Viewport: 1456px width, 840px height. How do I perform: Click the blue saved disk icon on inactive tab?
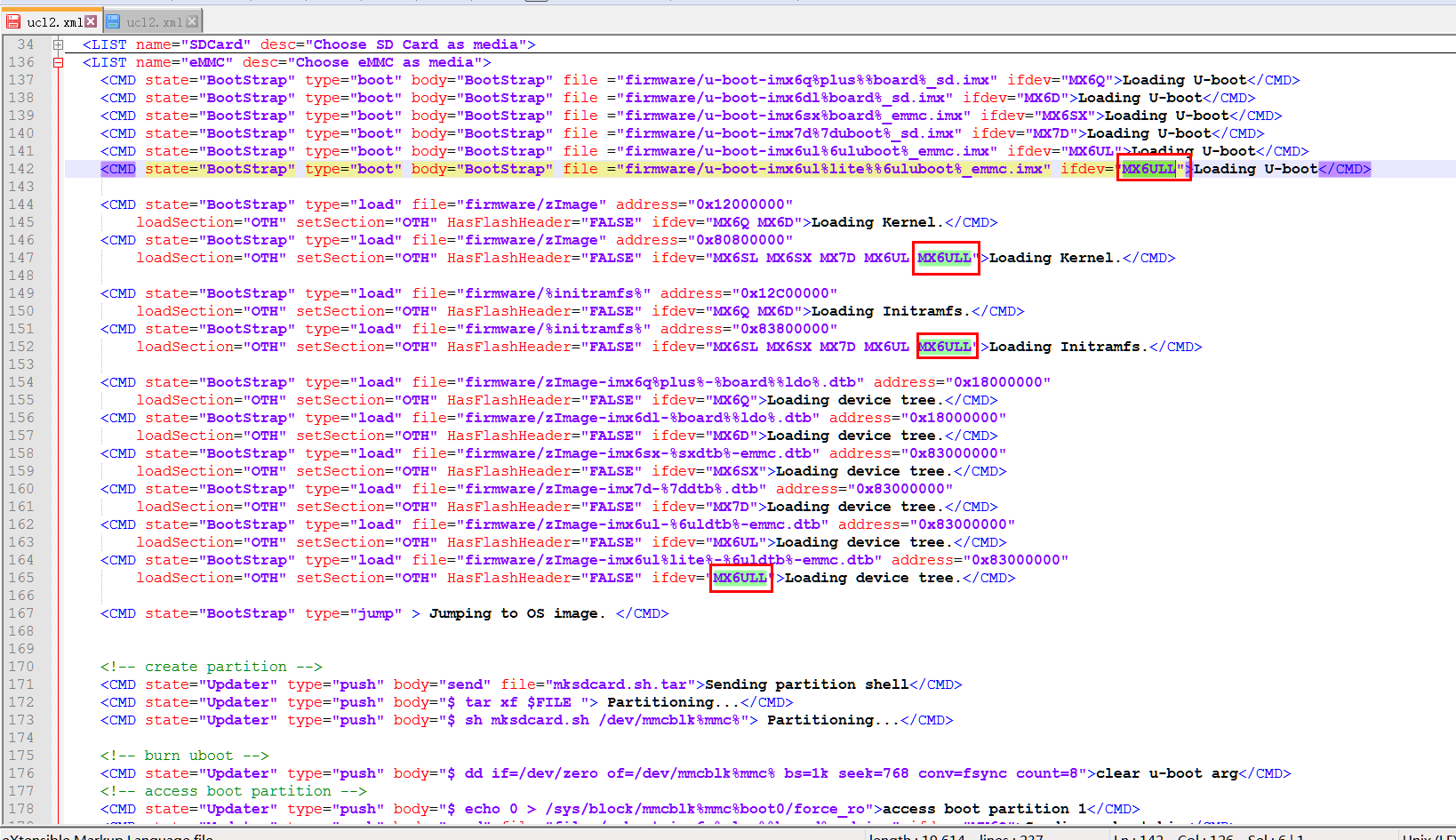tap(114, 21)
